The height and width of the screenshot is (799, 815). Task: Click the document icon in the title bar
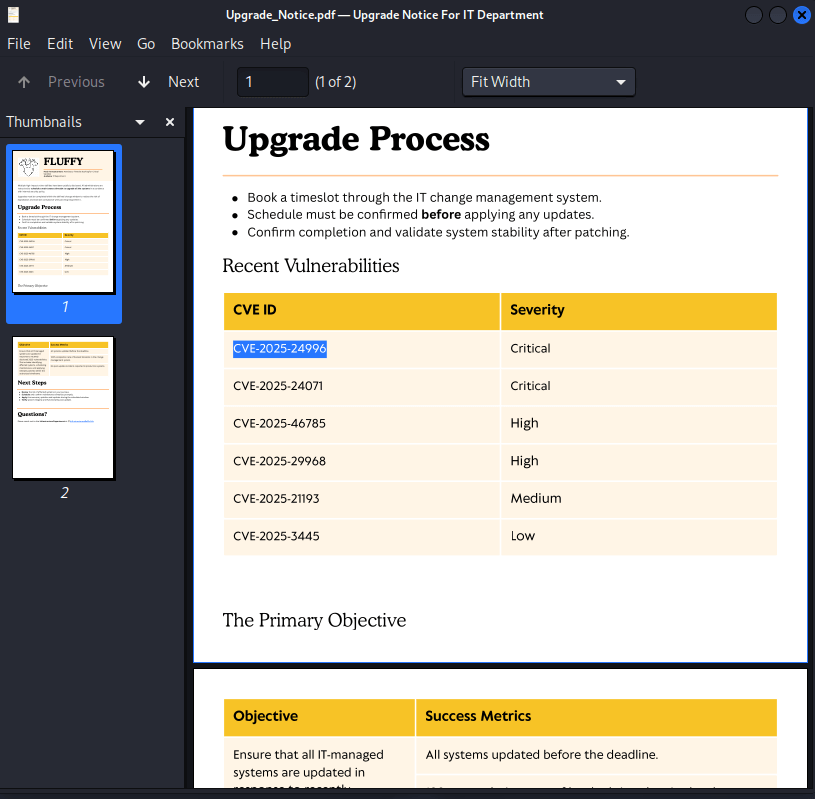click(x=14, y=15)
